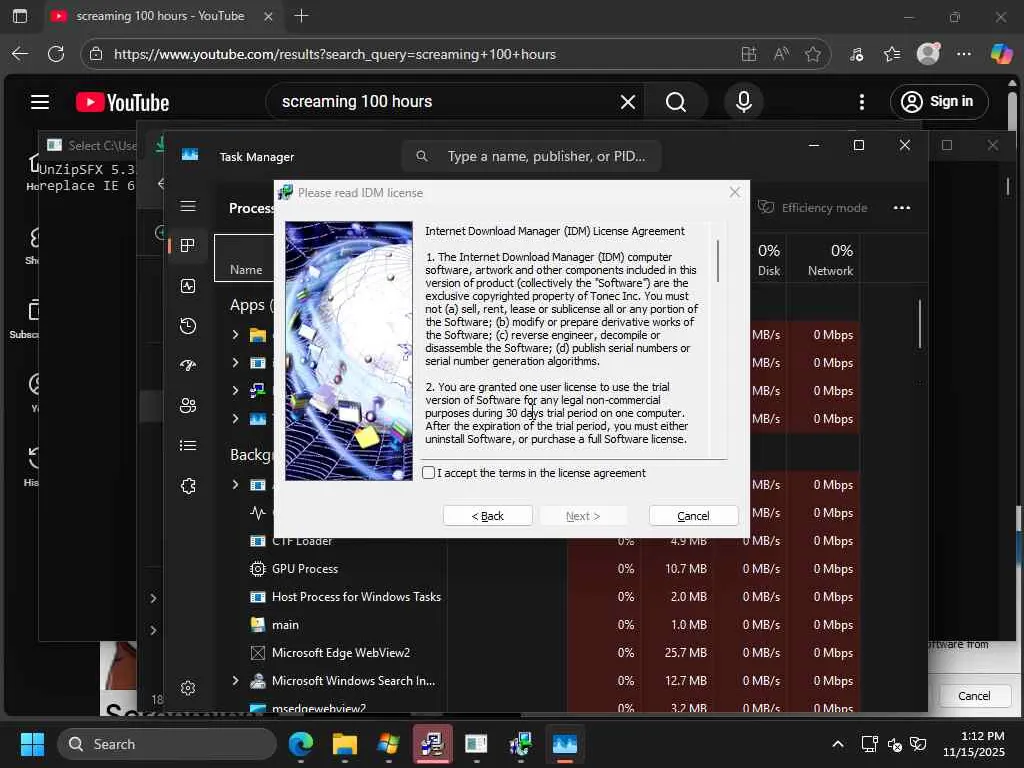Close the screaming 100 hours tab
1024x768 pixels.
268,16
